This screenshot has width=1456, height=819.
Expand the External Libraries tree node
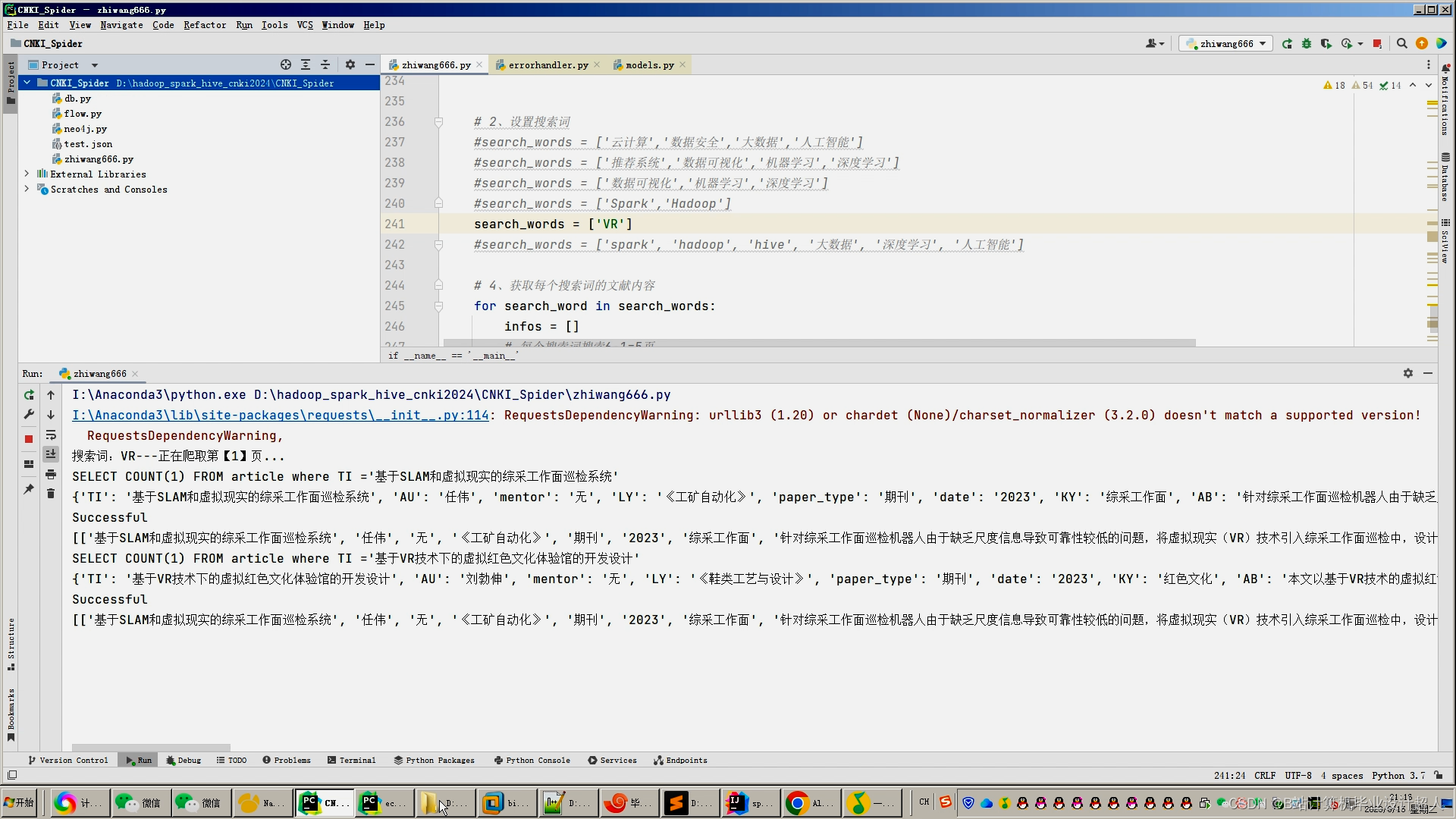27,174
